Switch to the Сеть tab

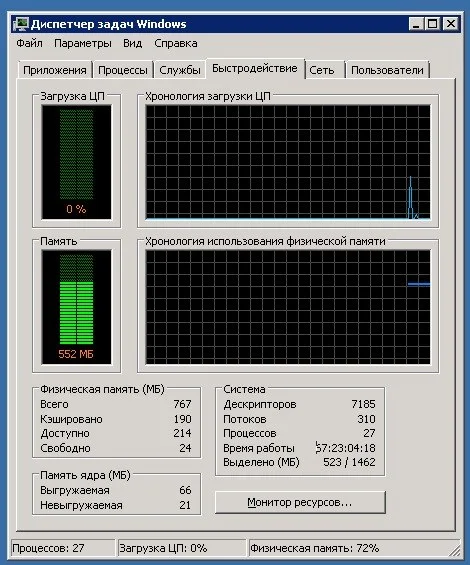click(322, 70)
